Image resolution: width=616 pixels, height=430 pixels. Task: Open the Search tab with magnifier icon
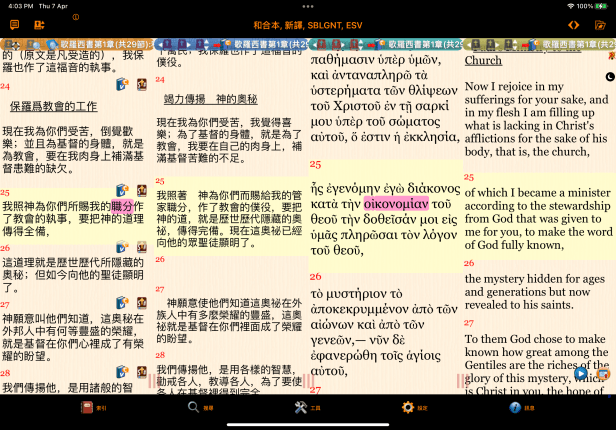tap(194, 408)
